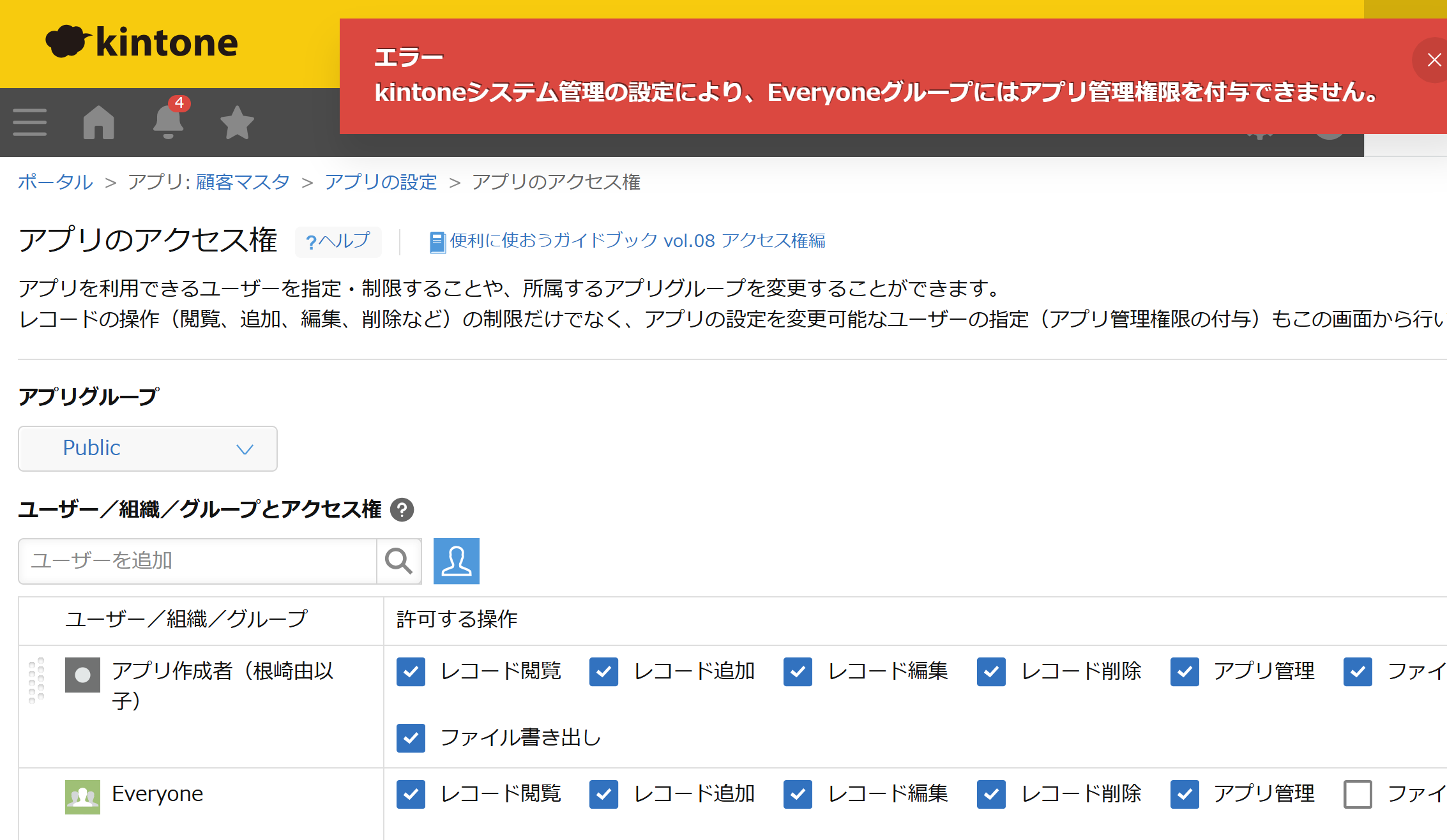Click the 許可する操作 column header
1447x840 pixels.
(457, 619)
